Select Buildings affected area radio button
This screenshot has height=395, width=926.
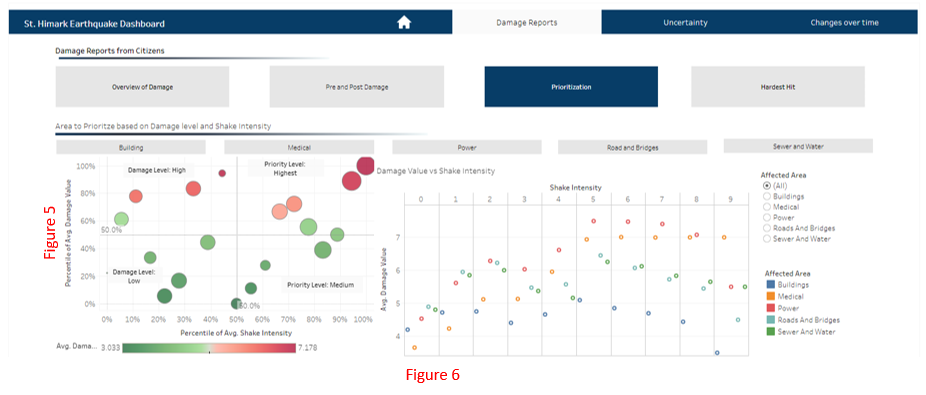767,196
